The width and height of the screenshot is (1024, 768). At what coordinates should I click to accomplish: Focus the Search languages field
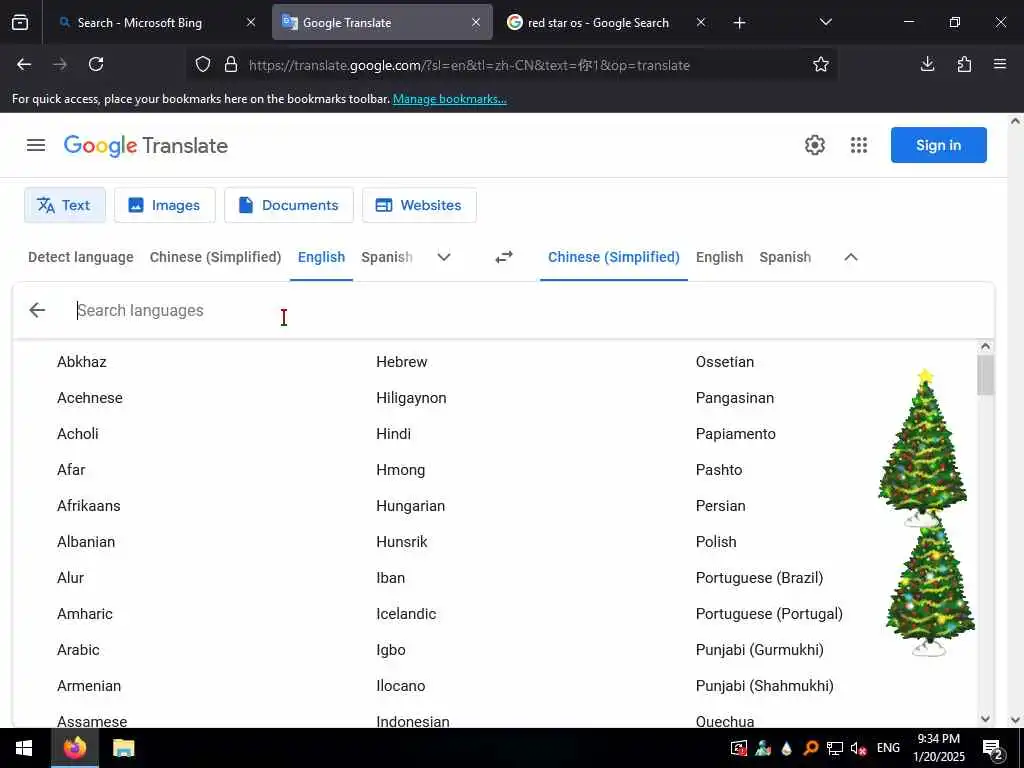[x=522, y=310]
